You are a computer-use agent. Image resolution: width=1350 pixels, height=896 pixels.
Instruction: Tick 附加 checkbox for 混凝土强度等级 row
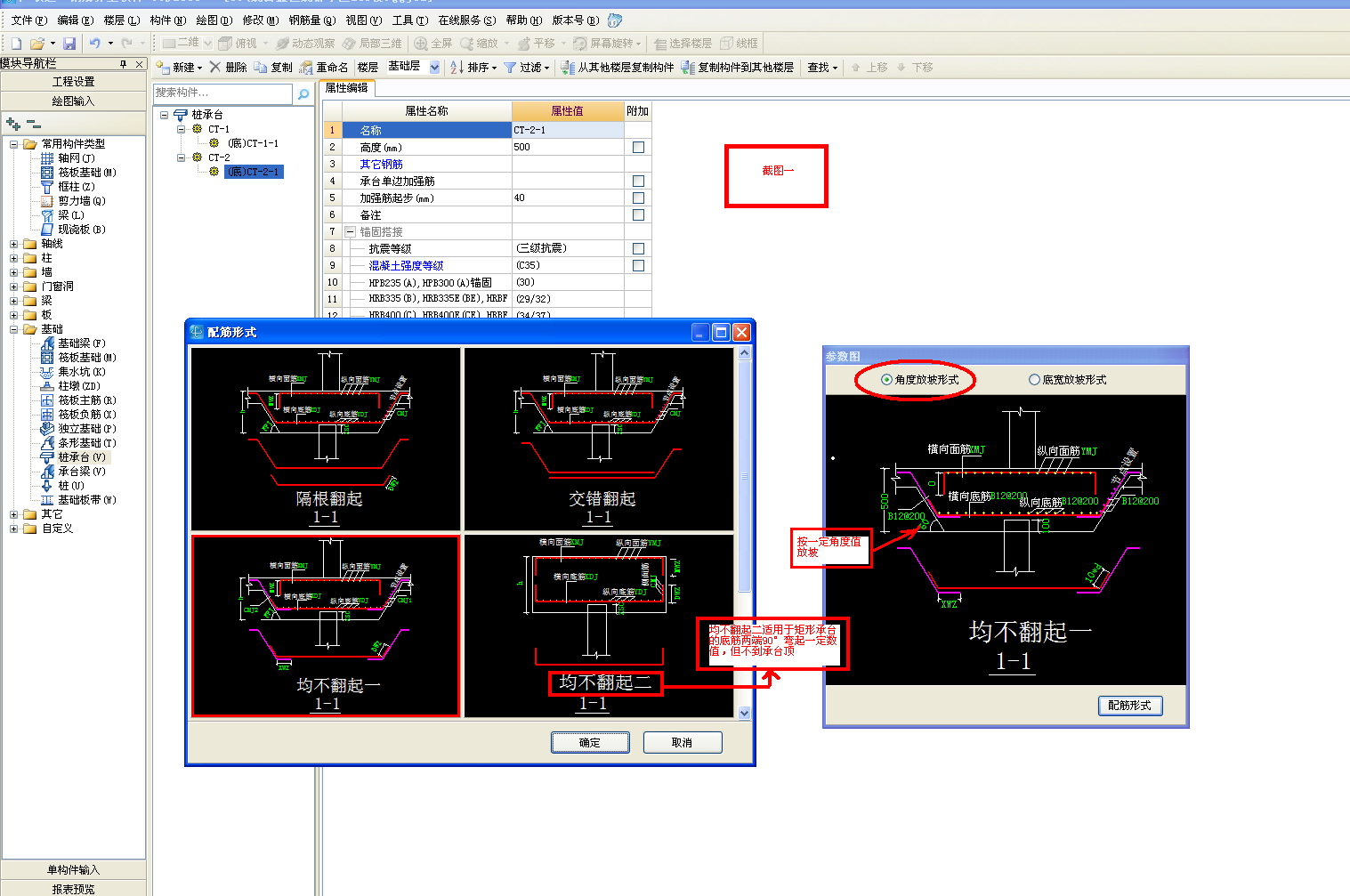tap(638, 265)
